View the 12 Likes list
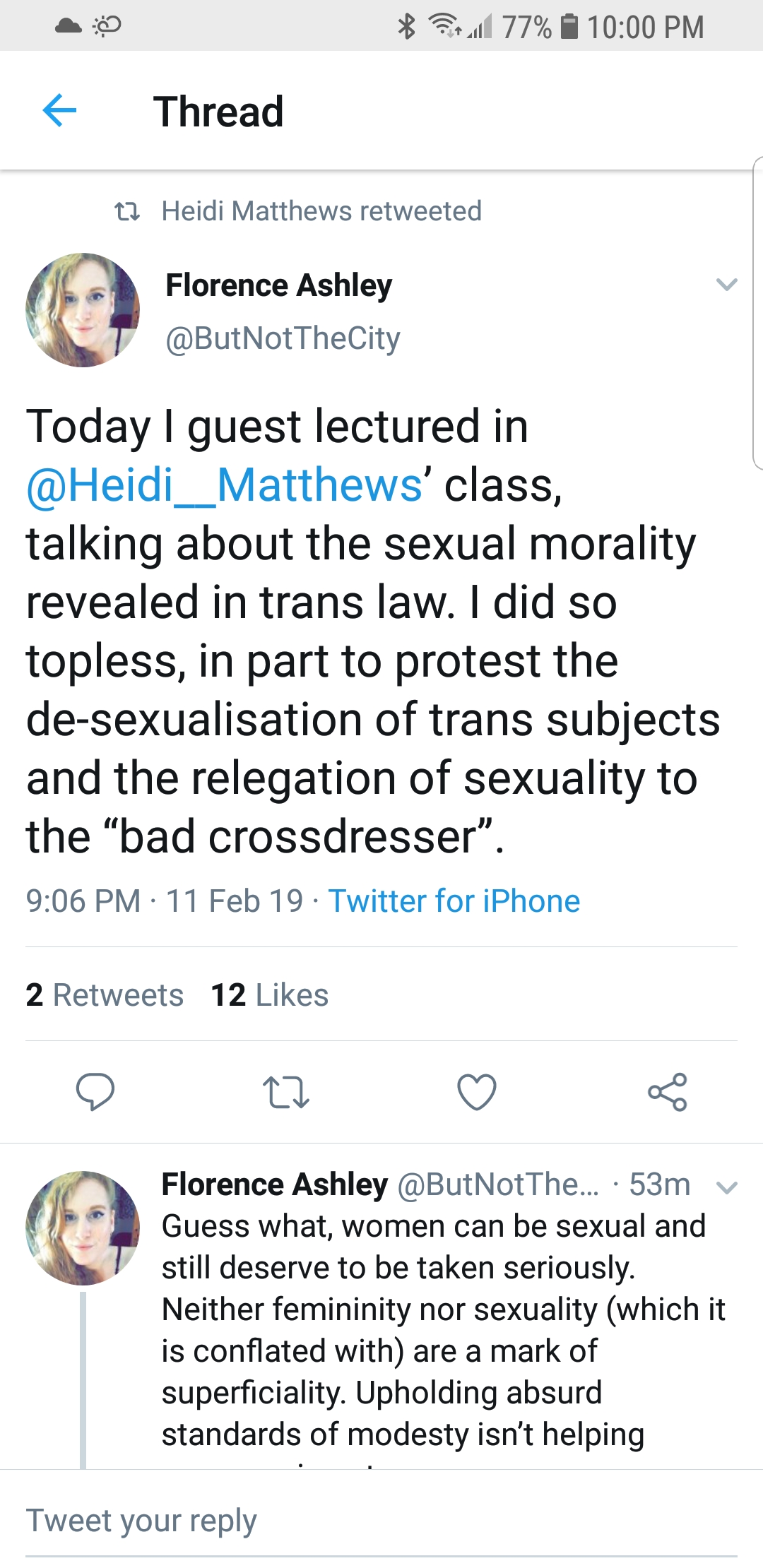Image resolution: width=763 pixels, height=1568 pixels. (270, 995)
